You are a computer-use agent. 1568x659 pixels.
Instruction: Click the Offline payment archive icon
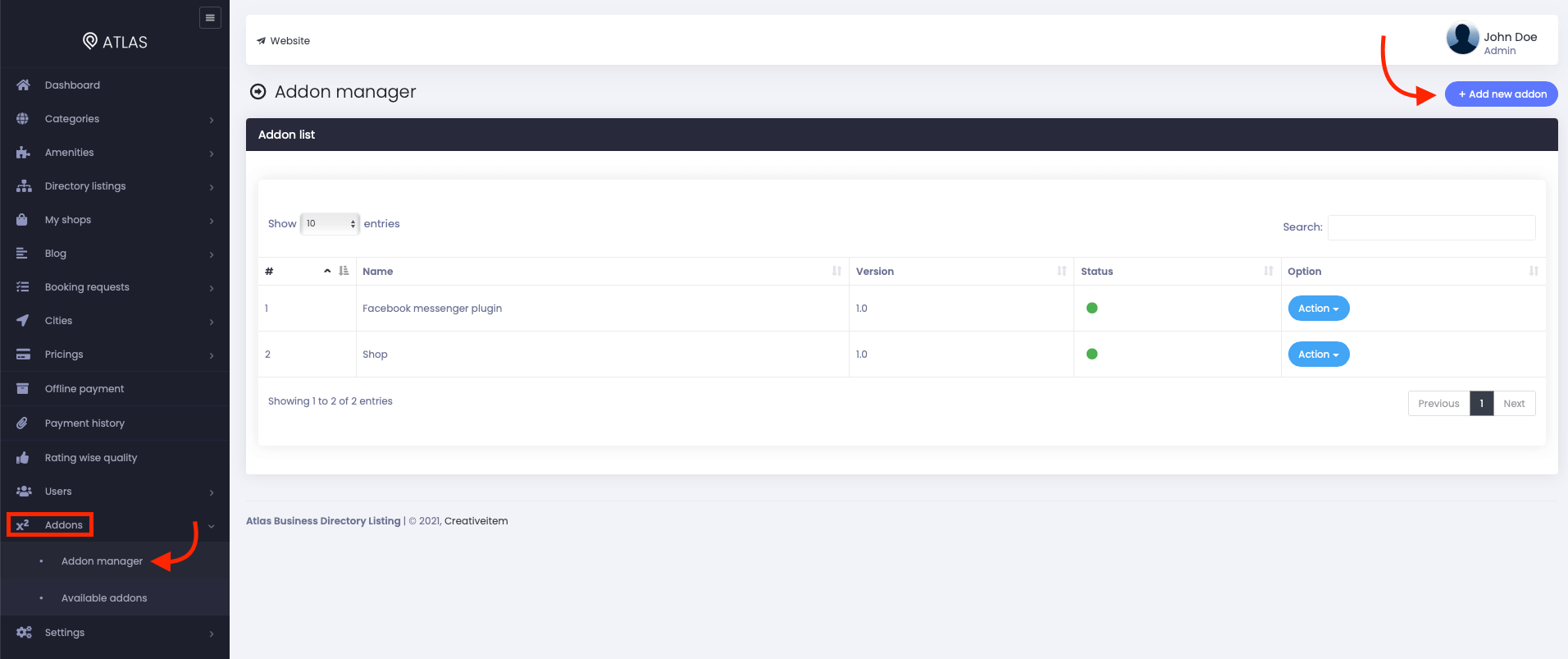tap(23, 389)
